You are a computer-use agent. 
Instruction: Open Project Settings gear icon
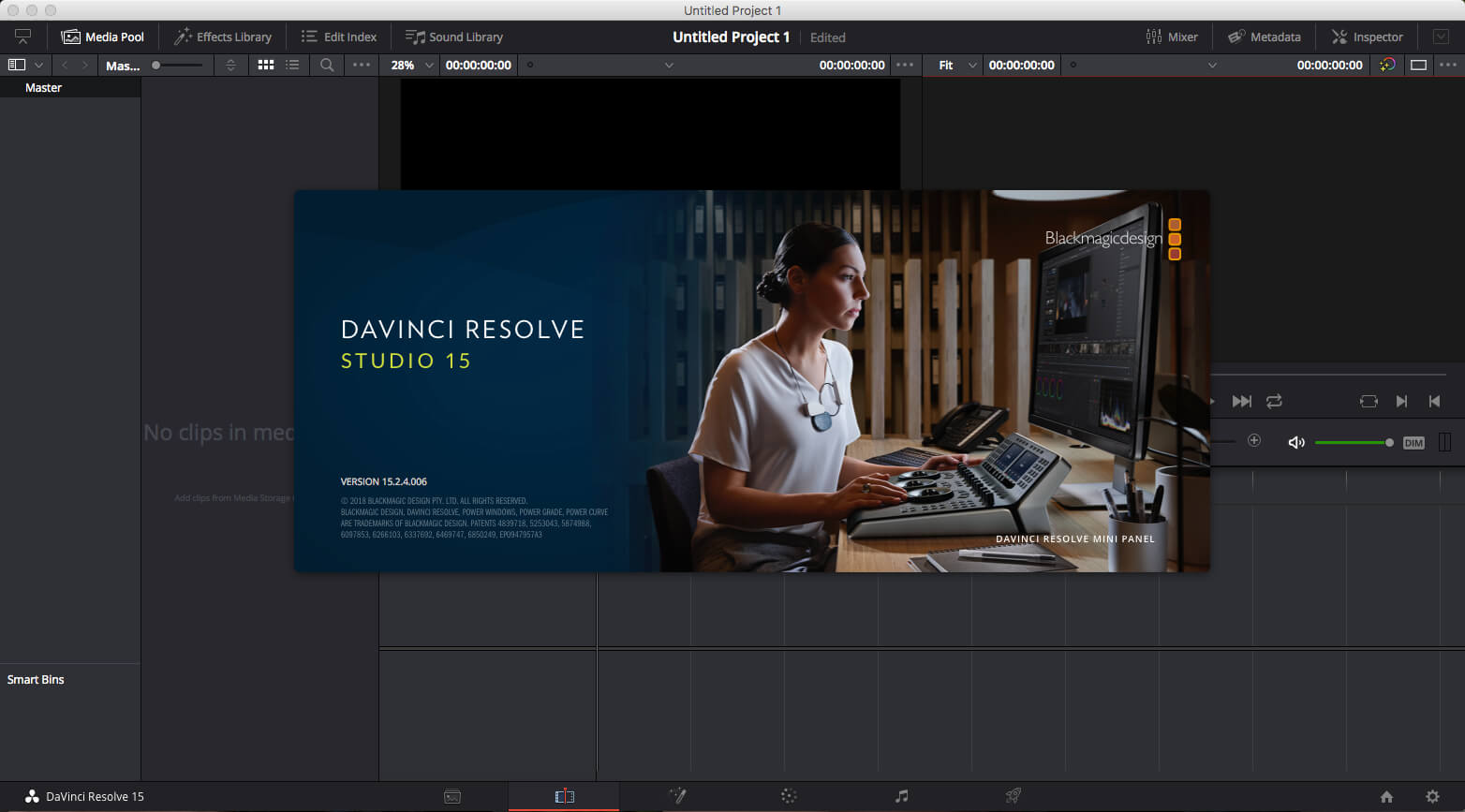coord(1432,797)
